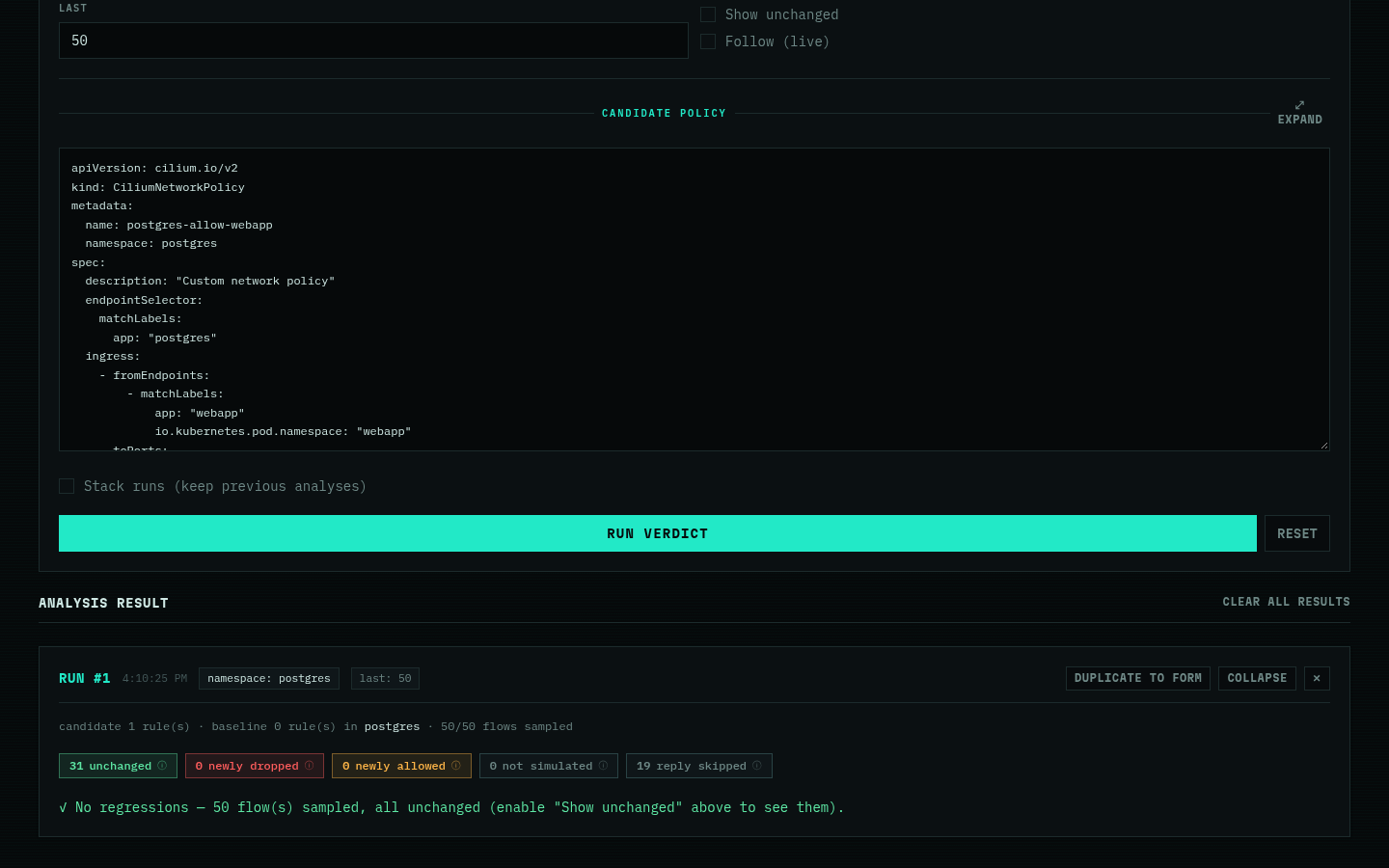The image size is (1389, 868).
Task: Click the "apiVersion: cilium.io/v2" line
Action: 154,168
